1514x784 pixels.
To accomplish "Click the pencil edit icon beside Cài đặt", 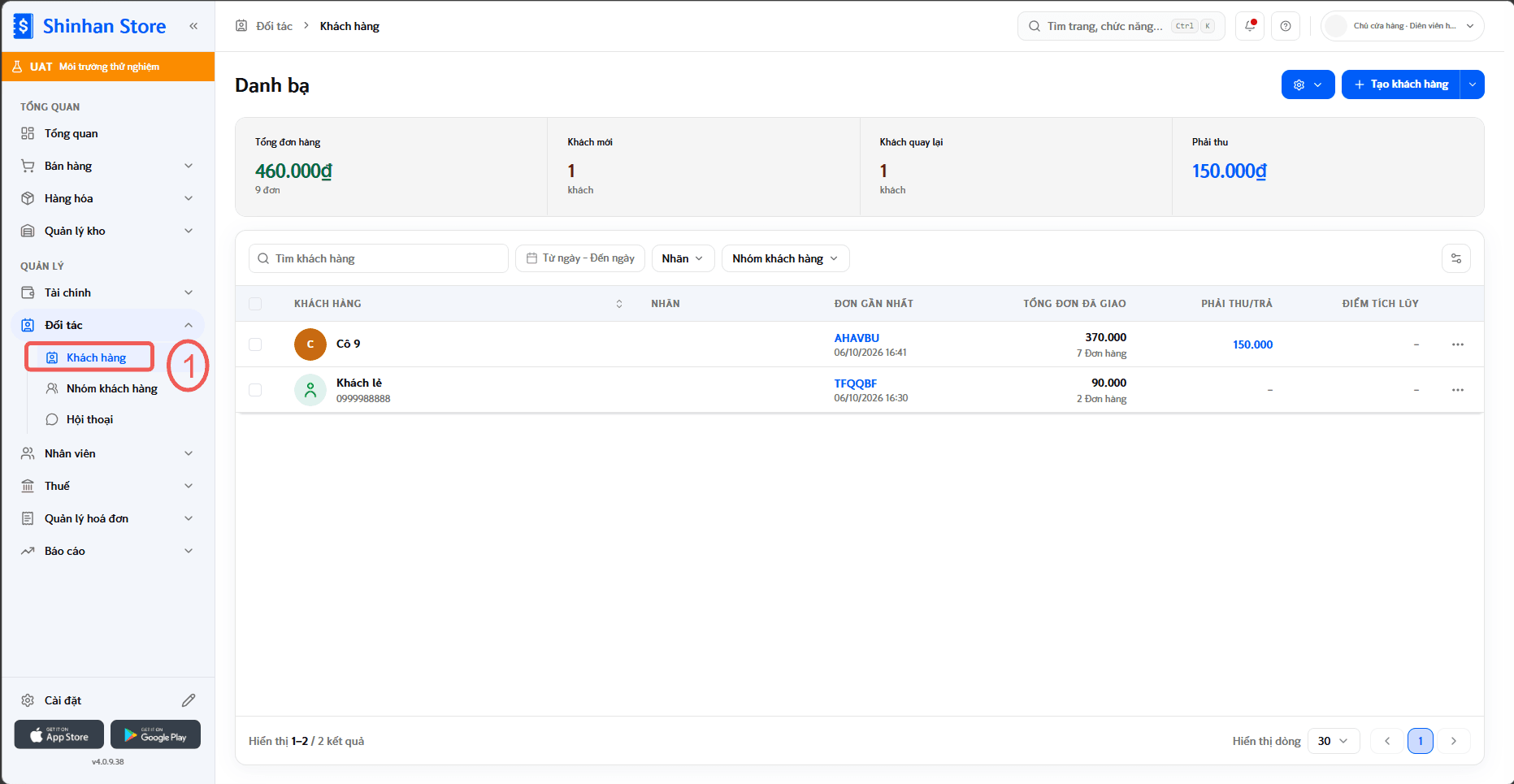I will tap(189, 700).
